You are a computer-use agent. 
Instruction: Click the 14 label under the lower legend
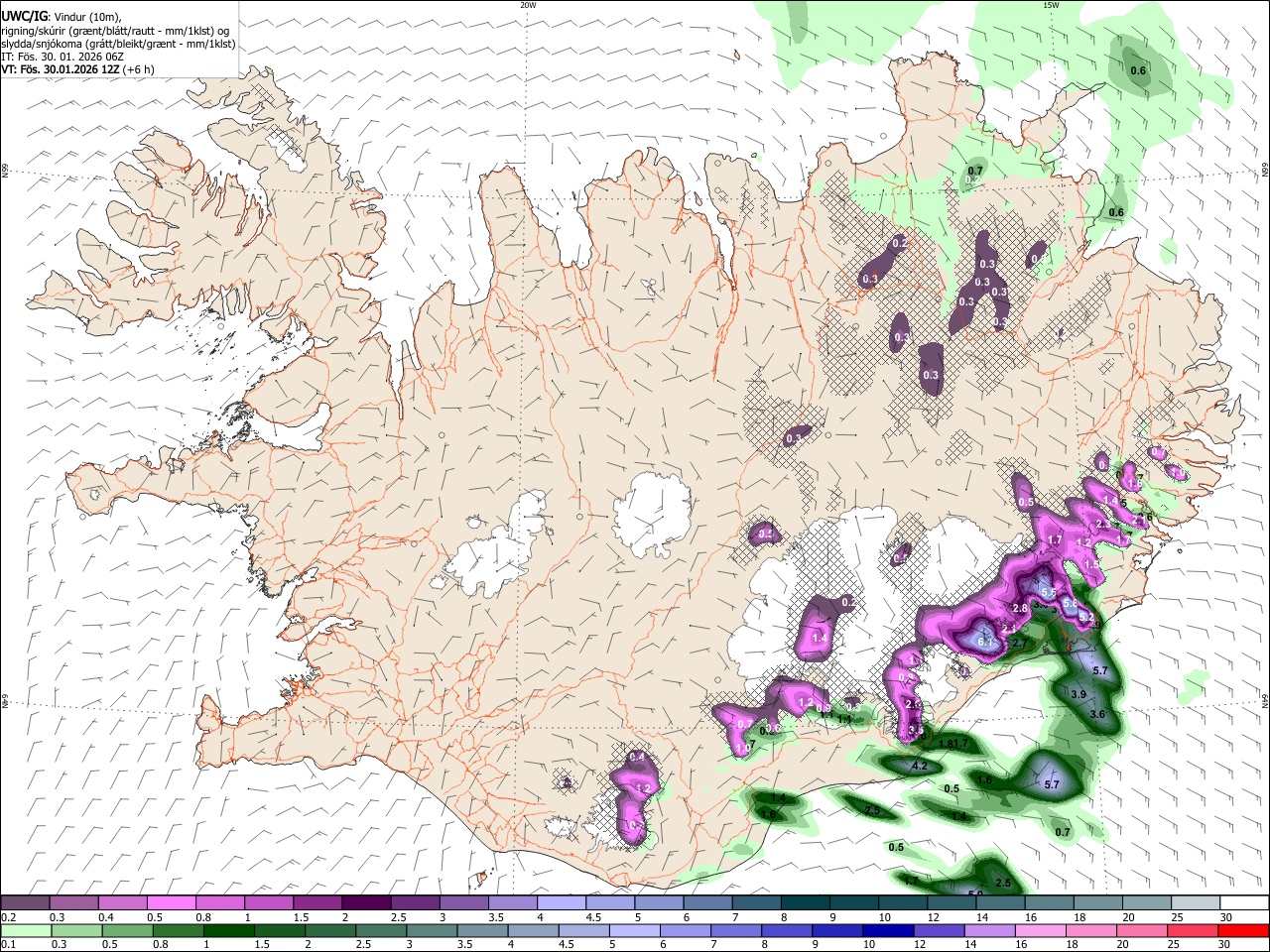click(x=971, y=945)
